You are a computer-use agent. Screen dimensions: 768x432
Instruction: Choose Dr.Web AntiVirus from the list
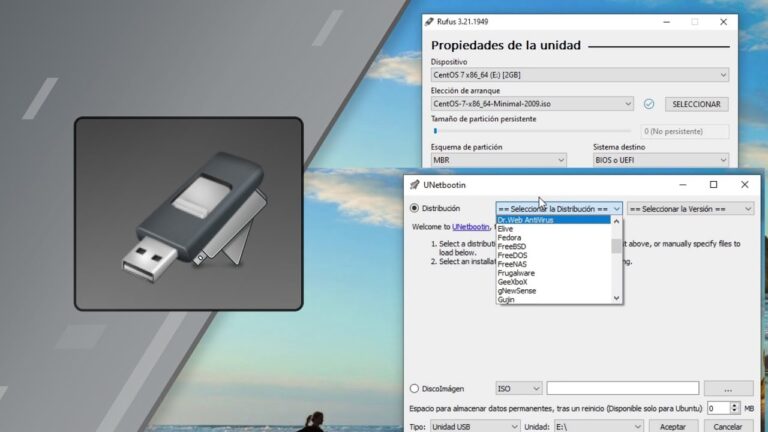(x=553, y=220)
